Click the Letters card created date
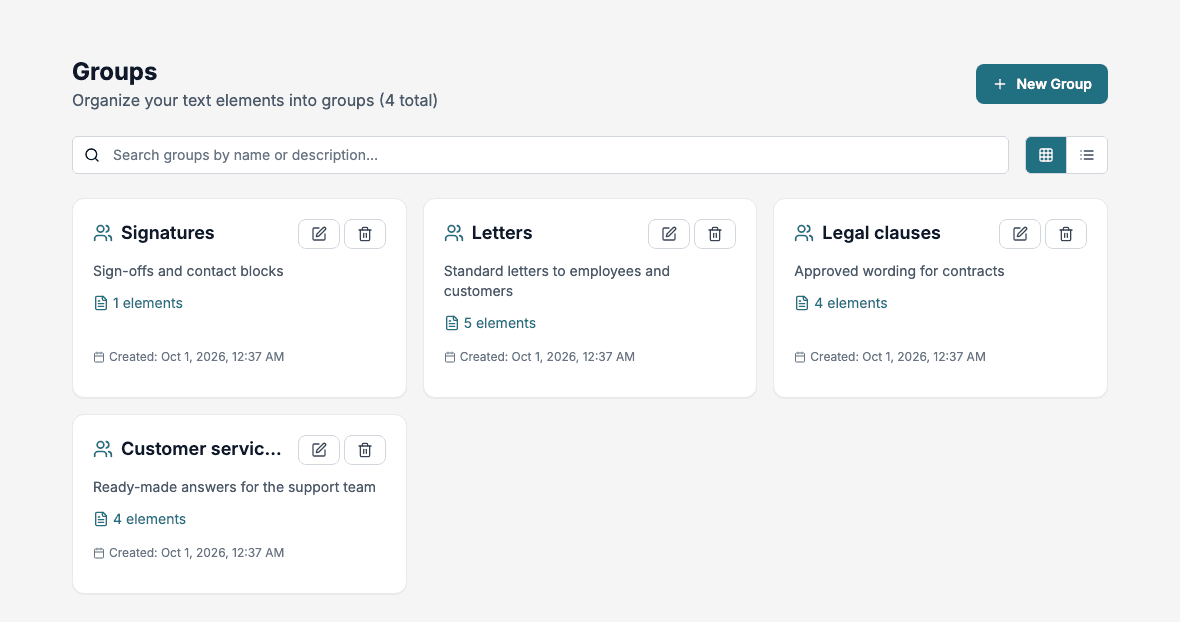1180x622 pixels. 547,357
